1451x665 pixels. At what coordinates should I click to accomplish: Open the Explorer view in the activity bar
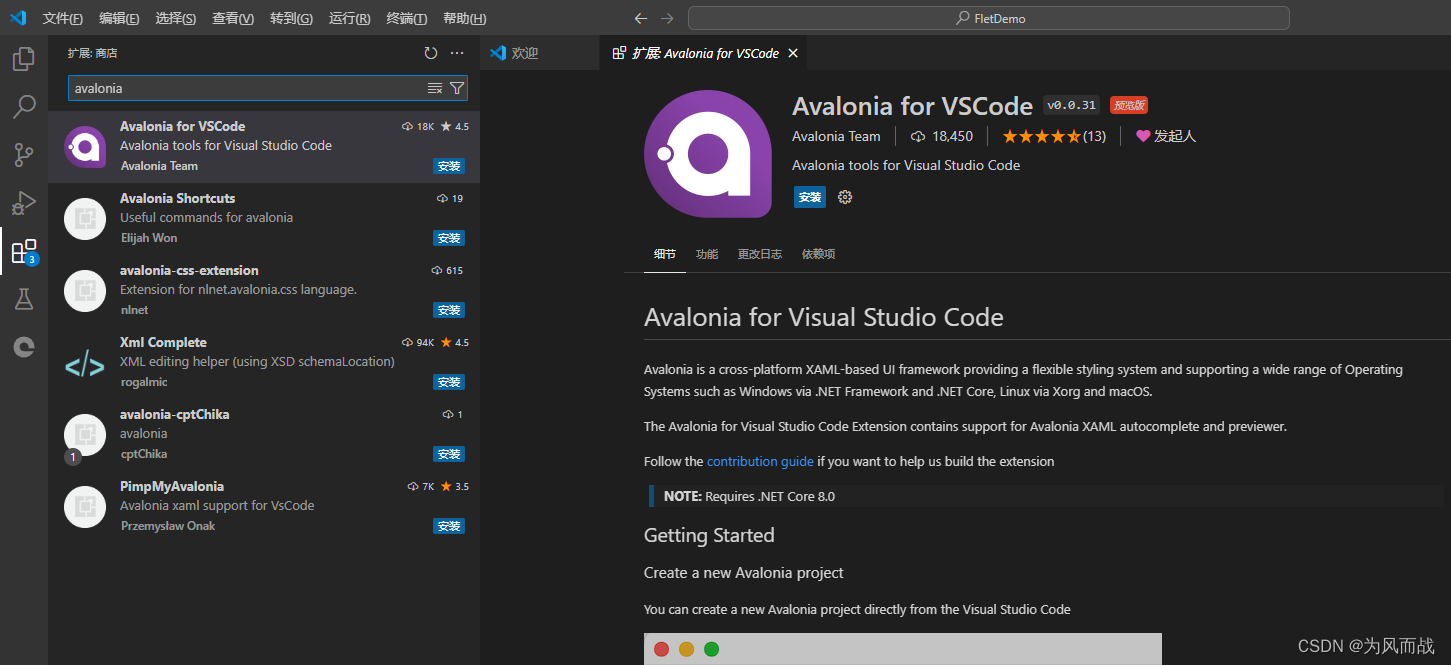23,58
